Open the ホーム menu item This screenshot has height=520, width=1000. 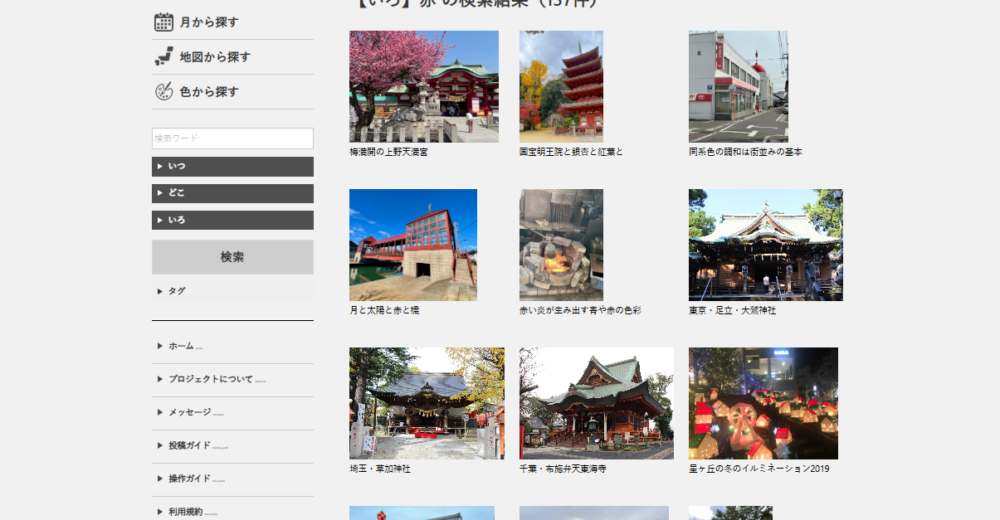[x=185, y=346]
